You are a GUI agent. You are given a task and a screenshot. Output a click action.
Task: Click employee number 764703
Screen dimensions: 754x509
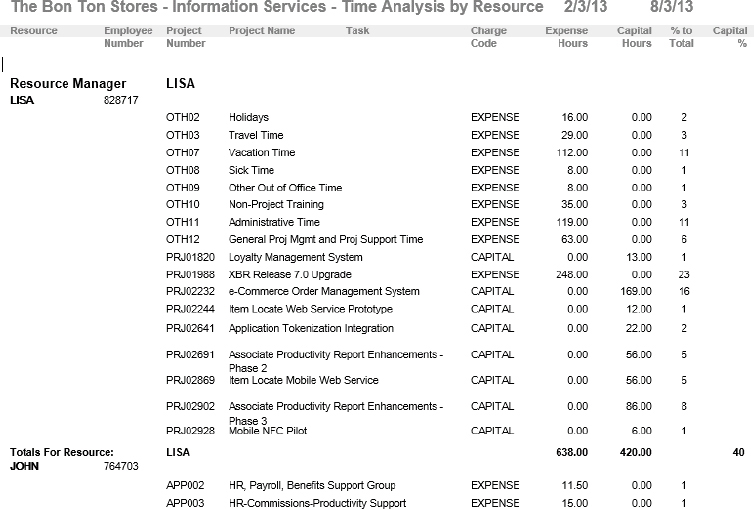pyautogui.click(x=121, y=466)
